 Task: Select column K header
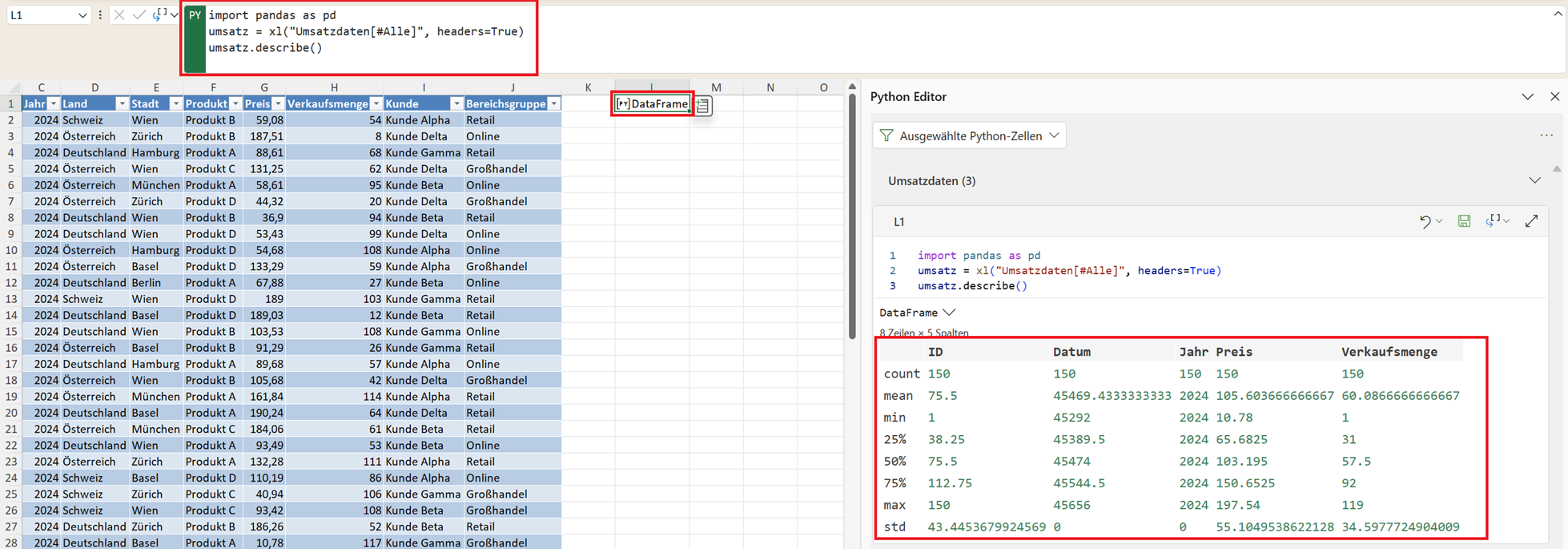point(588,87)
